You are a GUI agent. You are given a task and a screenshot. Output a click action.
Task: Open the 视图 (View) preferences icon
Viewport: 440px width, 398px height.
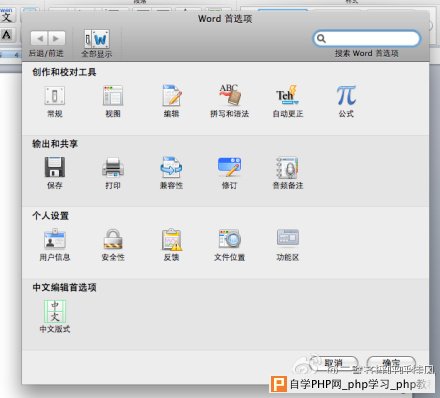(113, 96)
